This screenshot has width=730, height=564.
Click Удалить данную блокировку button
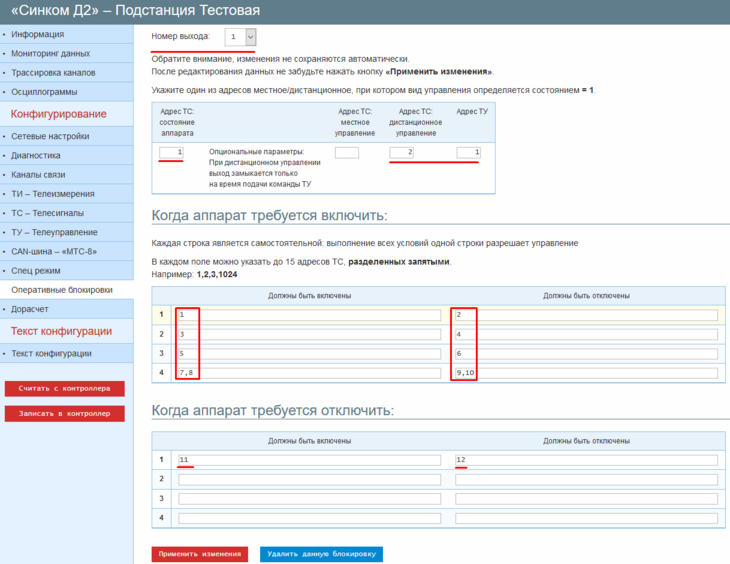click(321, 554)
